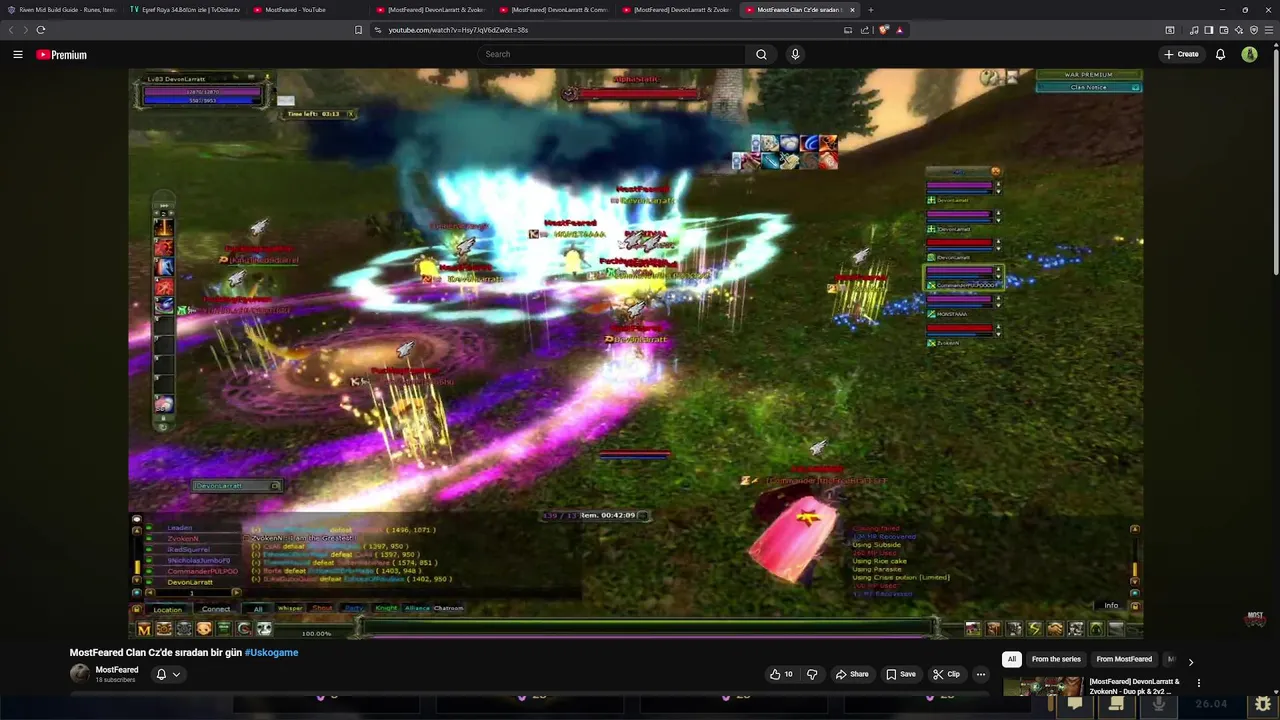Image resolution: width=1280 pixels, height=720 pixels.
Task: Switch to the Eşref Rüya TvDiziler tab
Action: click(185, 10)
